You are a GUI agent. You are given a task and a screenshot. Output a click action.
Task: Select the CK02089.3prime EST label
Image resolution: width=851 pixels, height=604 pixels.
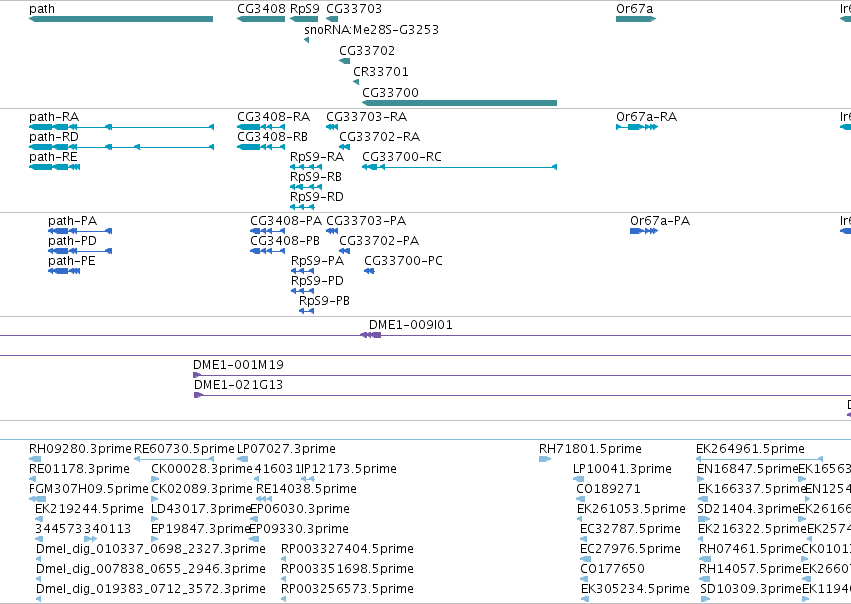(202, 489)
